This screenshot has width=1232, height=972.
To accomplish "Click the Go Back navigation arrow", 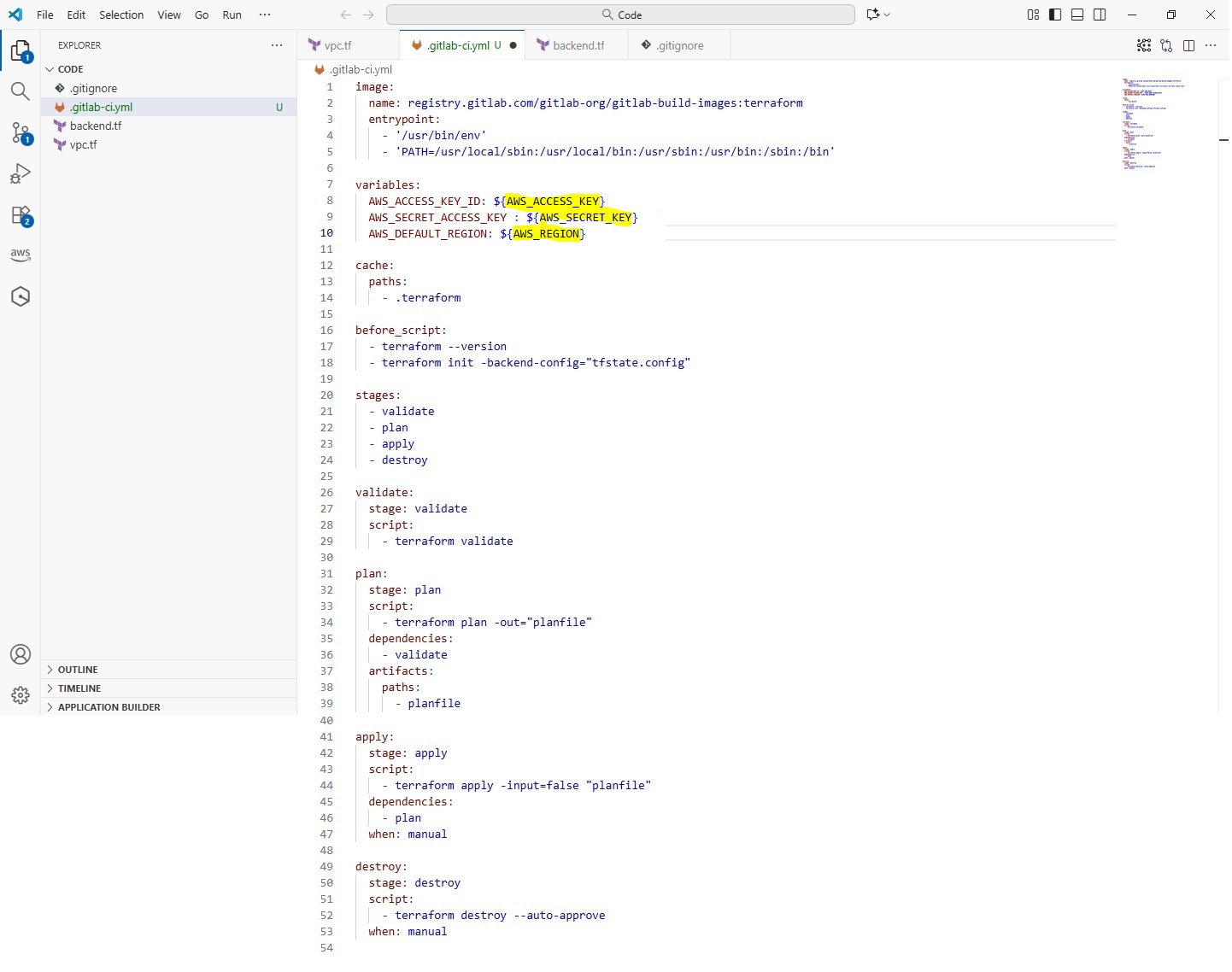I will tap(346, 15).
